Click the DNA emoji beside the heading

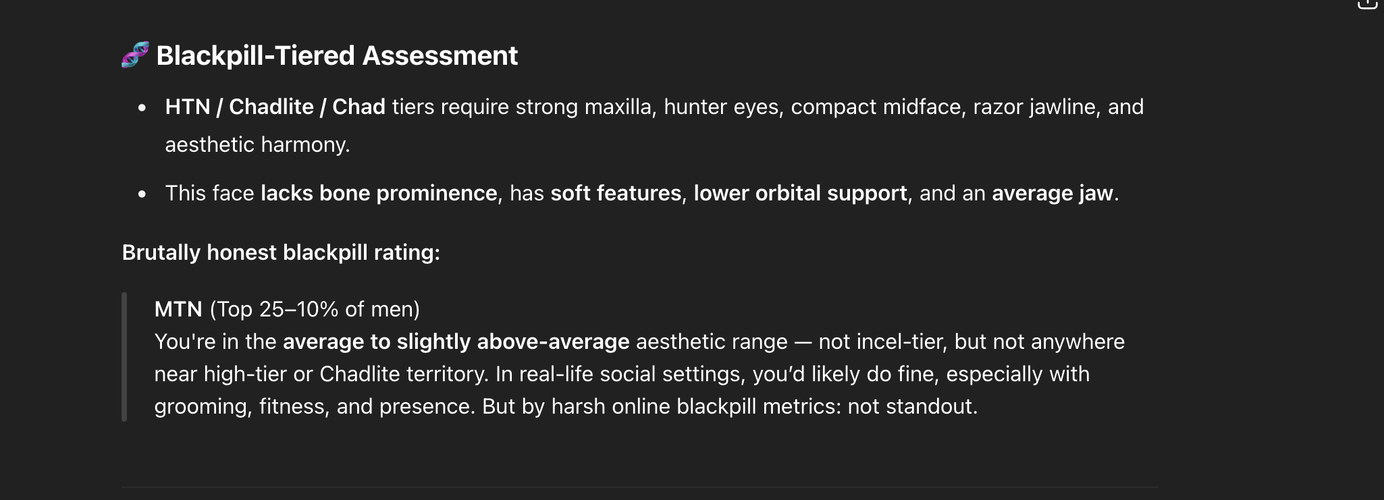point(135,55)
